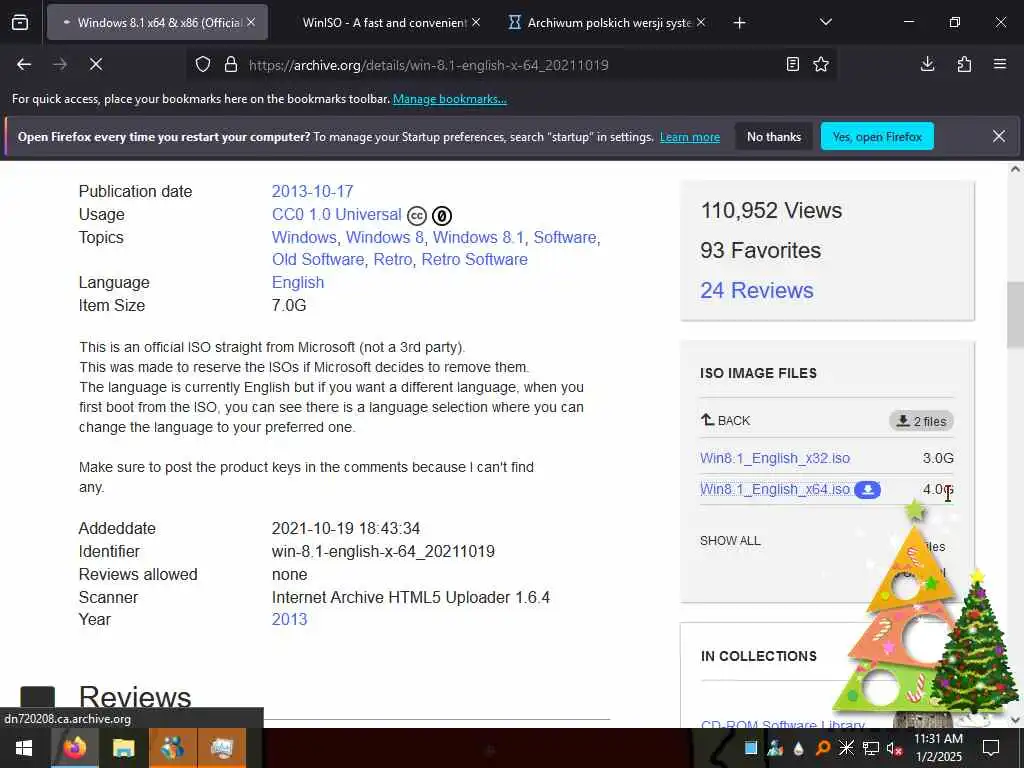Click the water drop tray icon
The width and height of the screenshot is (1024, 768).
click(799, 748)
